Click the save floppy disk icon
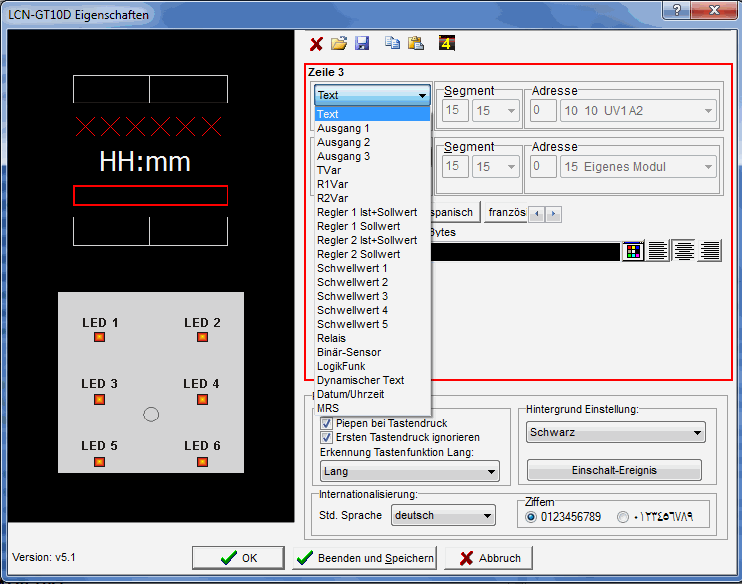Image resolution: width=742 pixels, height=584 pixels. click(x=362, y=44)
